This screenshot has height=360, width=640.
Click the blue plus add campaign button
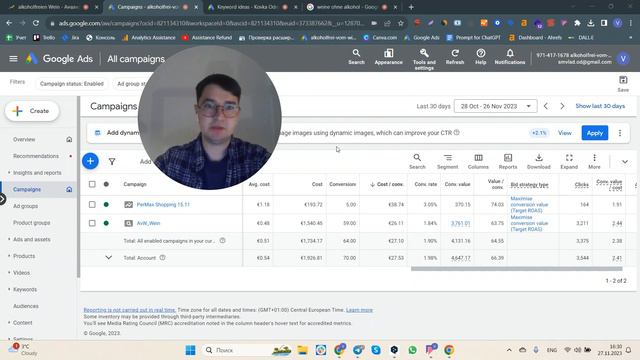point(90,161)
